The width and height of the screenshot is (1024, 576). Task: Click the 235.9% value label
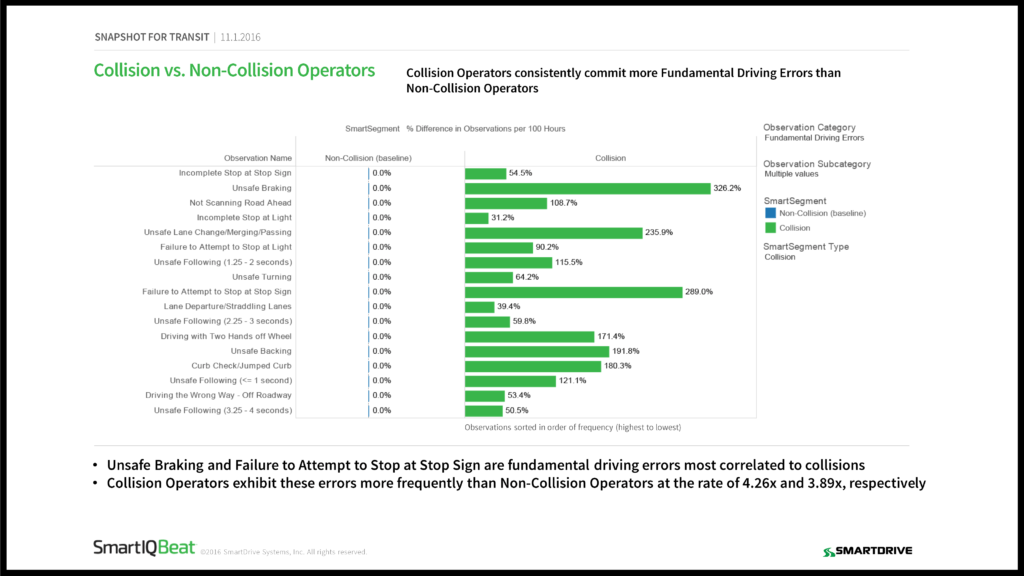[659, 232]
